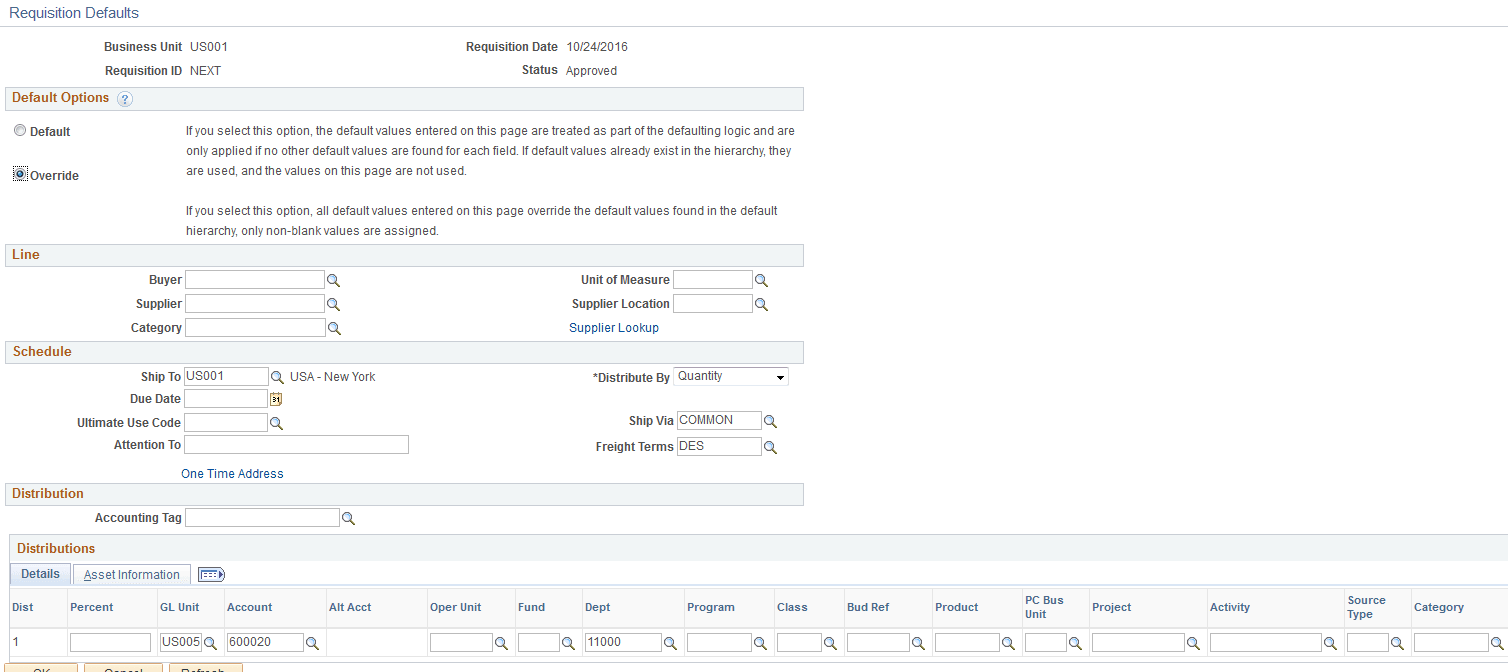The height and width of the screenshot is (672, 1508).
Task: Click the Supplier Lookup link
Action: tap(614, 327)
